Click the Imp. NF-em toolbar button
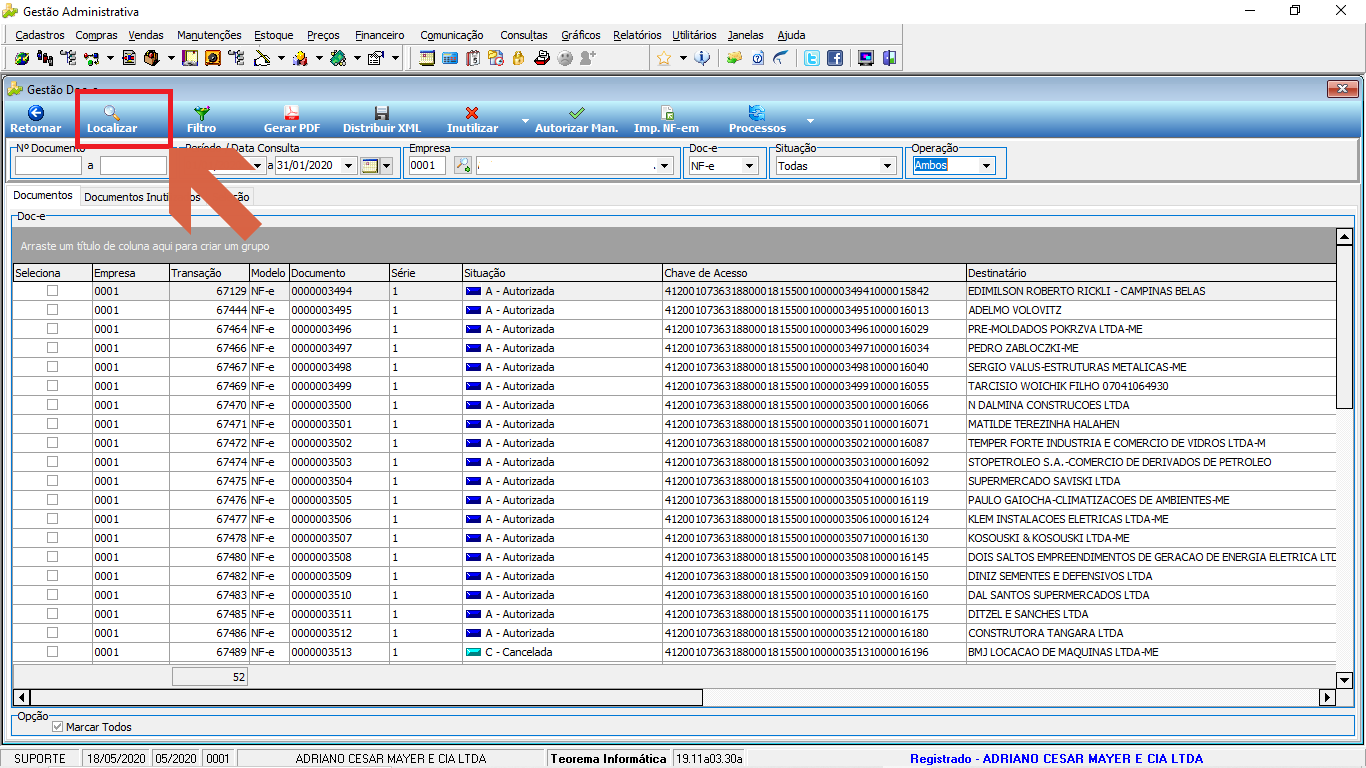The width and height of the screenshot is (1366, 768). point(666,120)
